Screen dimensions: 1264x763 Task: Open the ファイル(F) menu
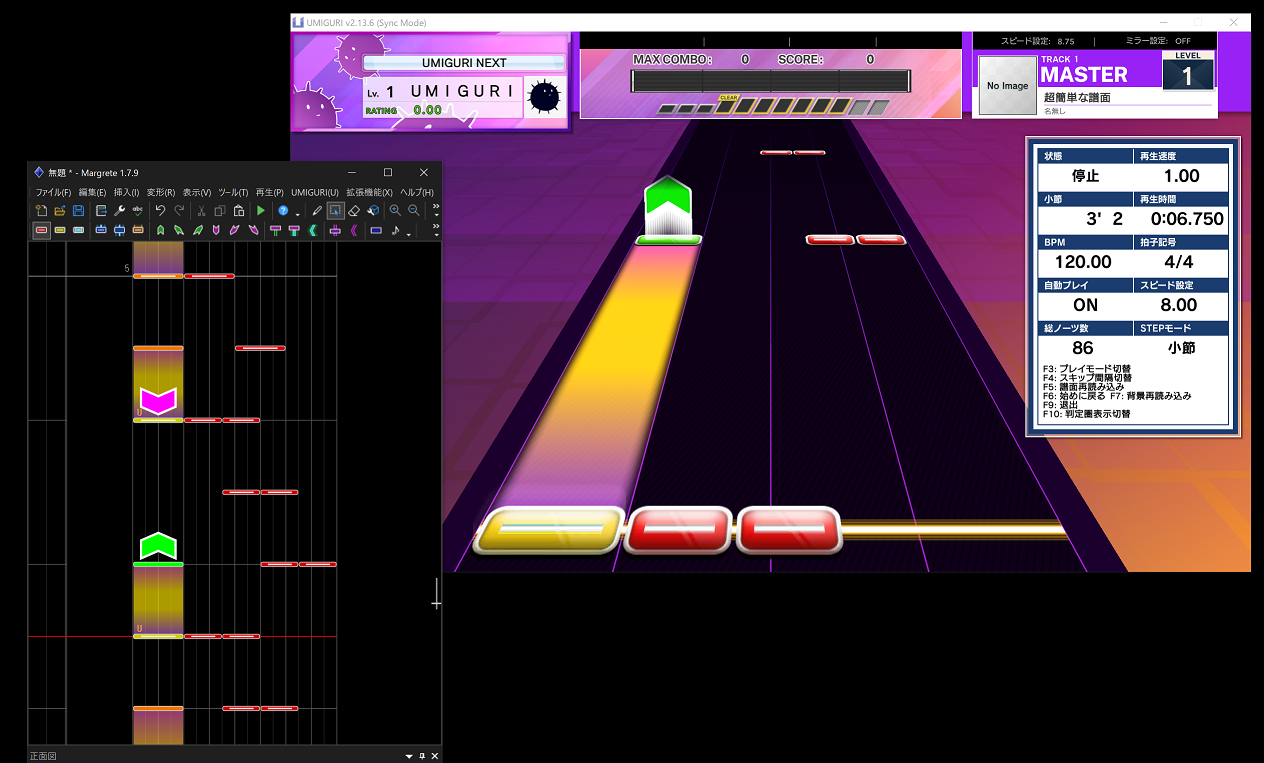coord(53,192)
